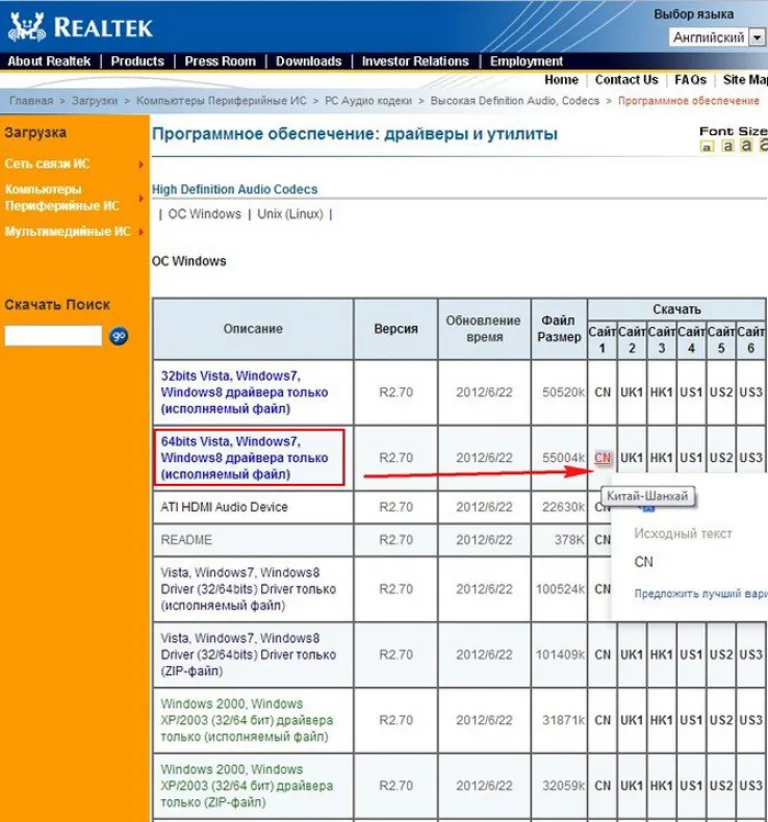Screen dimensions: 768x822
Task: Click README row description
Action: [x=186, y=540]
